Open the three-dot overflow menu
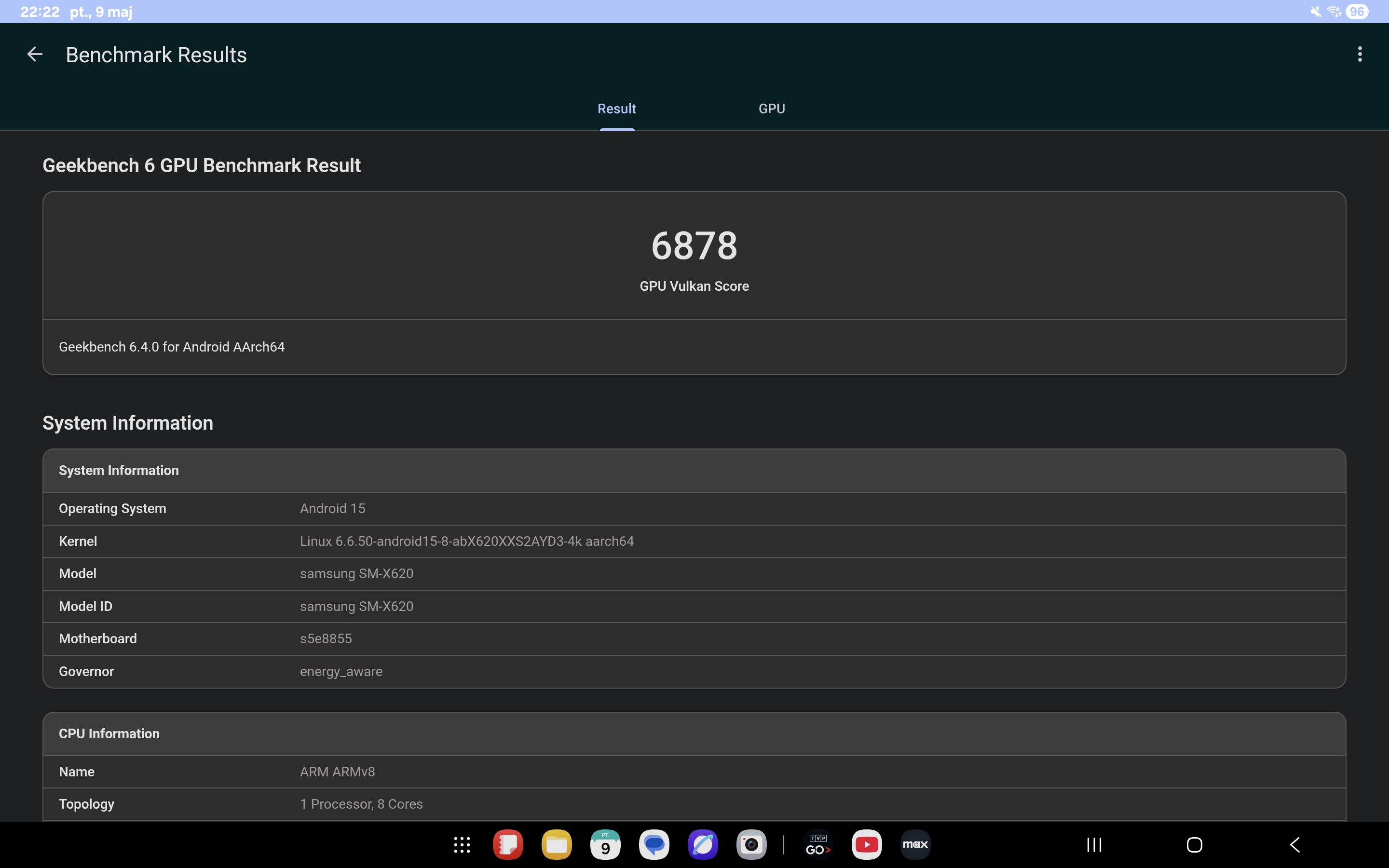 click(x=1360, y=54)
